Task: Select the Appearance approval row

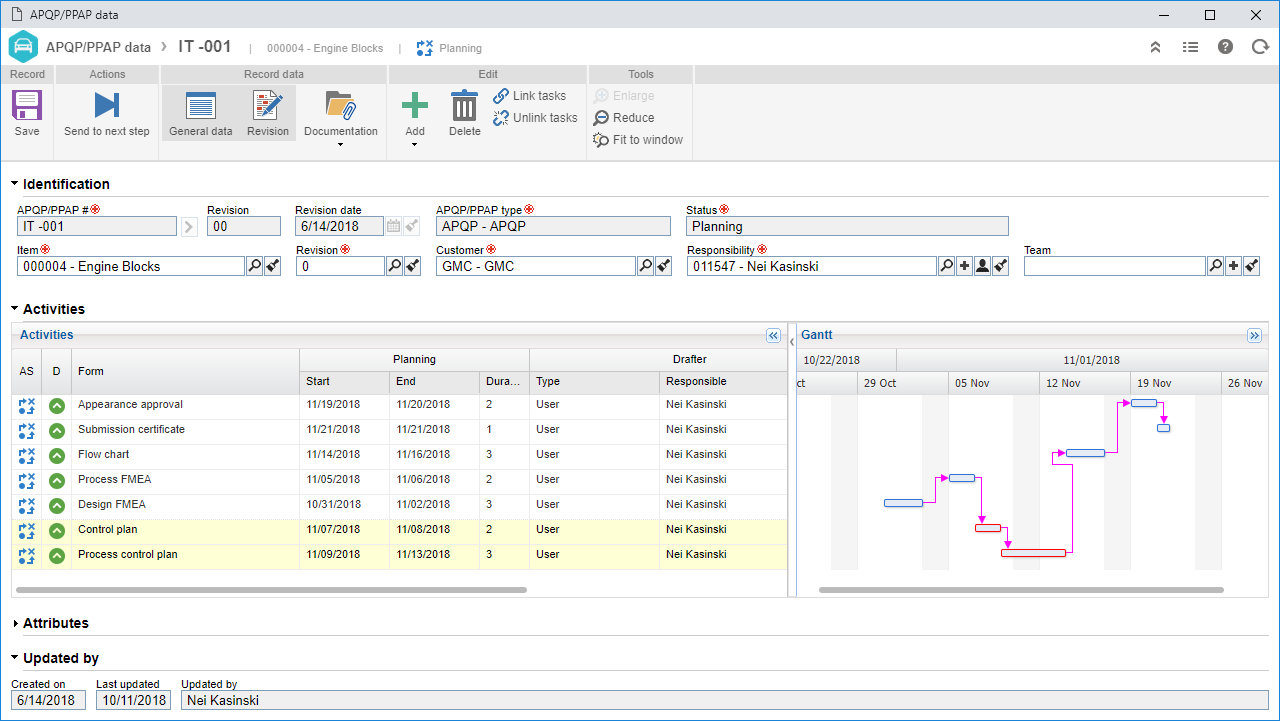Action: pyautogui.click(x=399, y=405)
